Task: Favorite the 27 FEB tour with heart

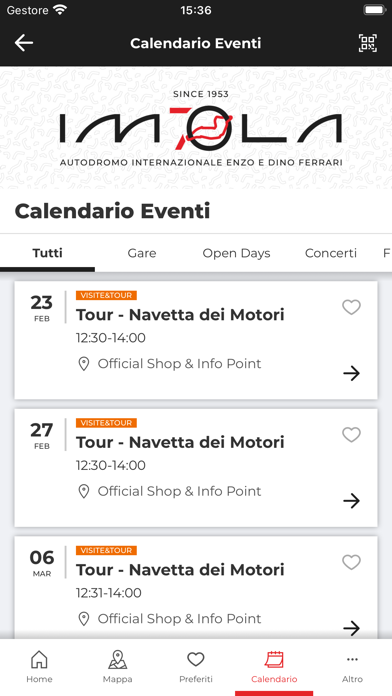Action: click(351, 435)
